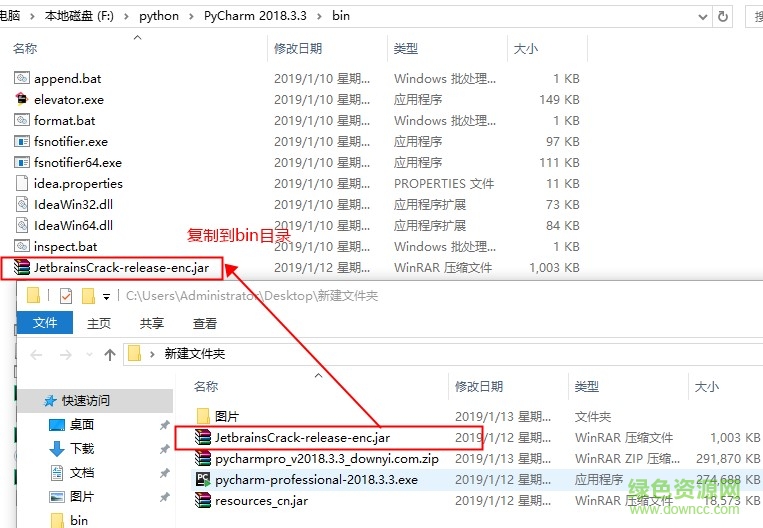Open the recent locations dropdown arrow

point(89,354)
